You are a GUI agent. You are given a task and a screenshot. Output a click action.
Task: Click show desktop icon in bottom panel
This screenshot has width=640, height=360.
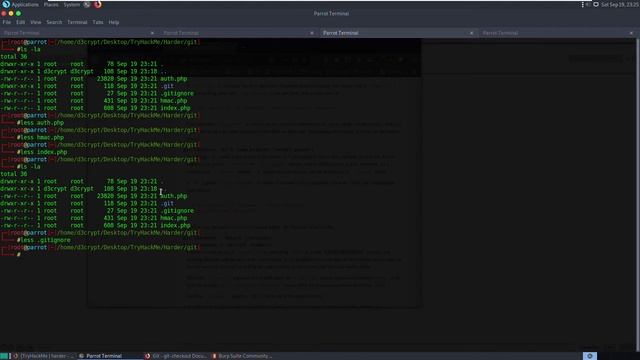pyautogui.click(x=4, y=356)
